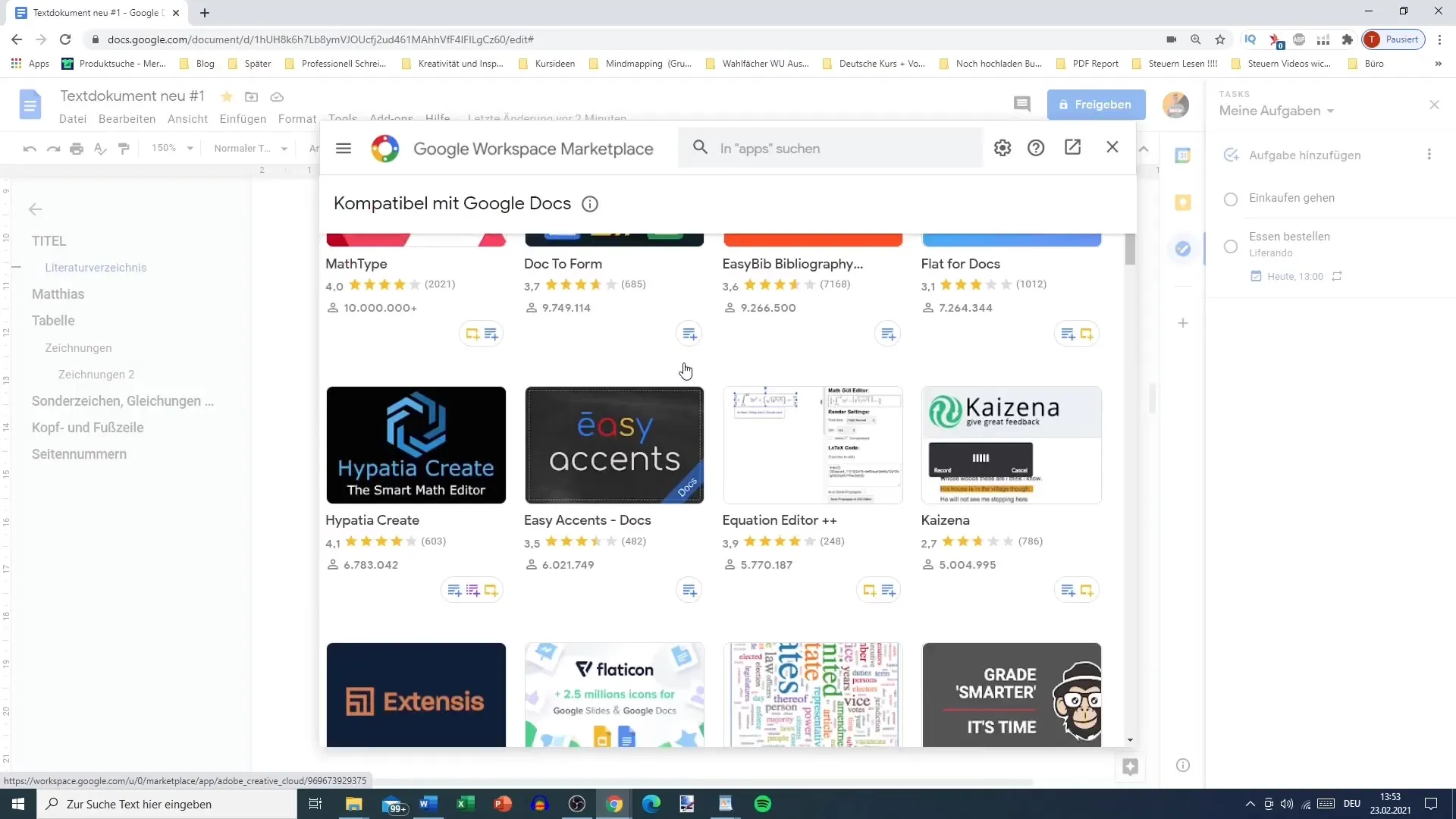Click info icon beside Kompatibel mit Google Docs

[590, 204]
